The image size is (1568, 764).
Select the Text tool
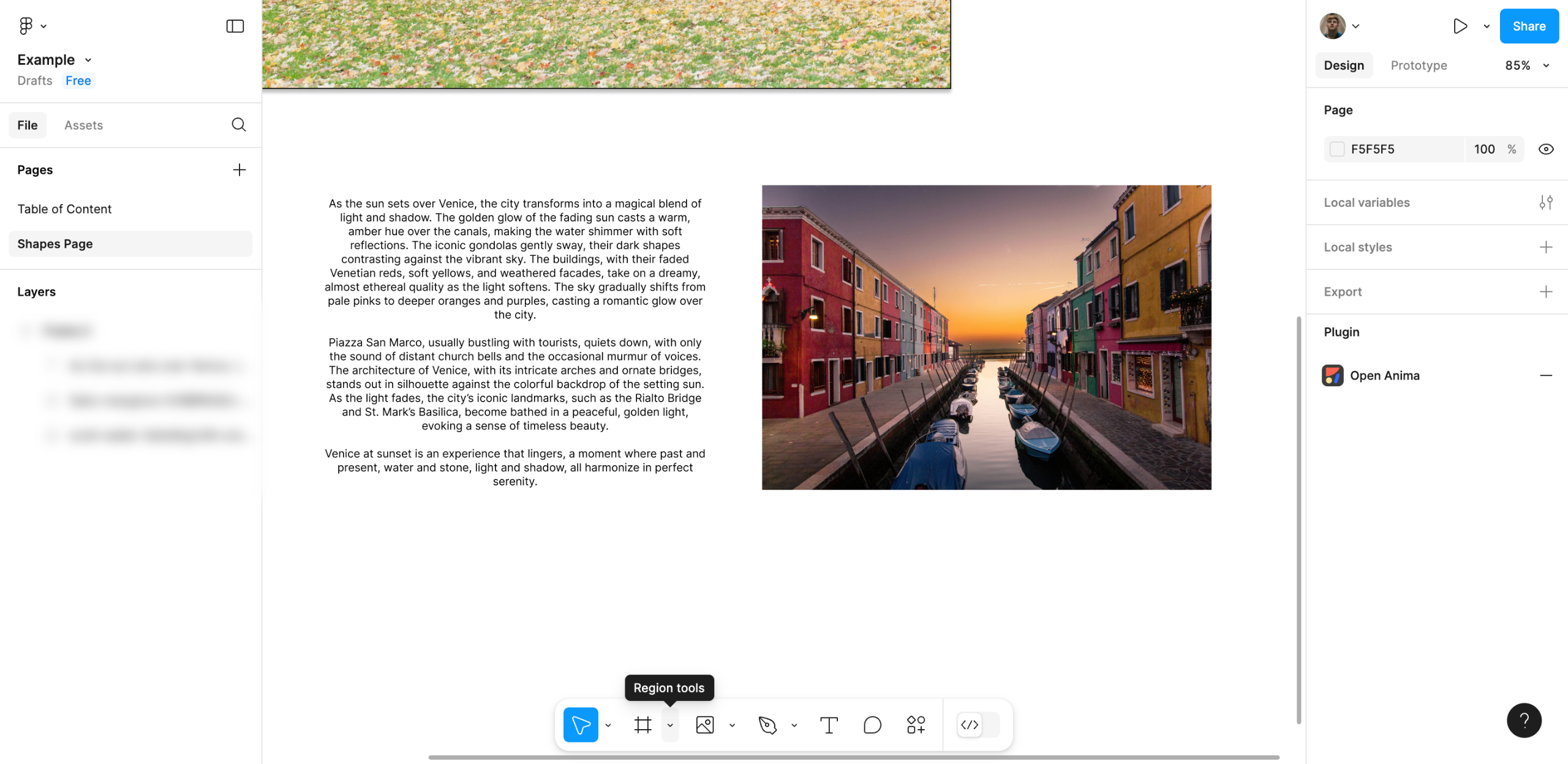point(829,725)
